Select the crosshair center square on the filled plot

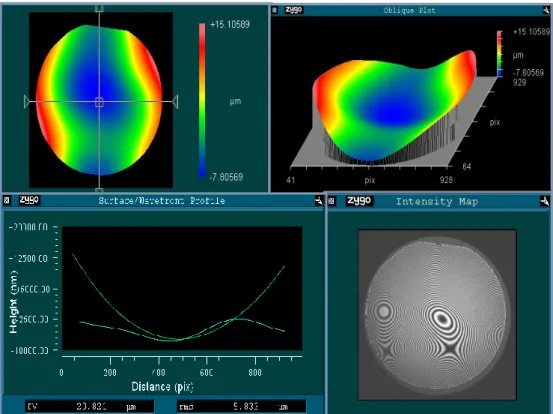(99, 102)
